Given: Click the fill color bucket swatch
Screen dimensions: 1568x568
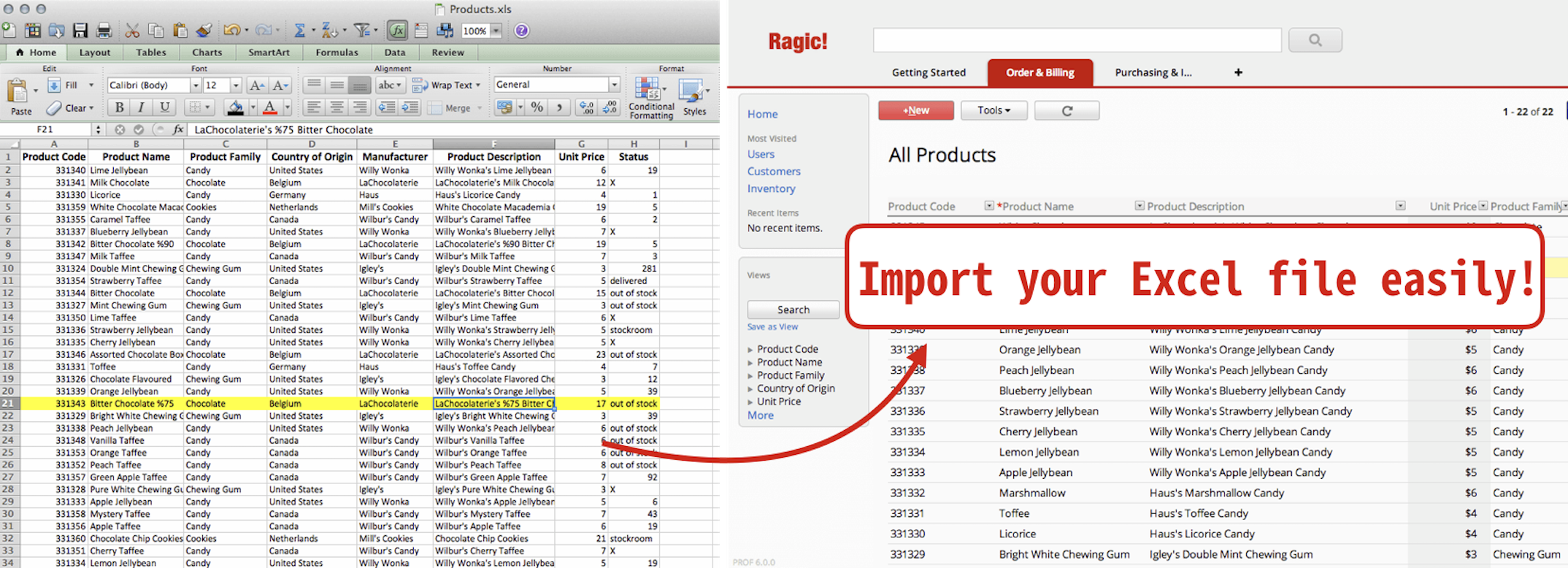Looking at the screenshot, I should click(235, 108).
